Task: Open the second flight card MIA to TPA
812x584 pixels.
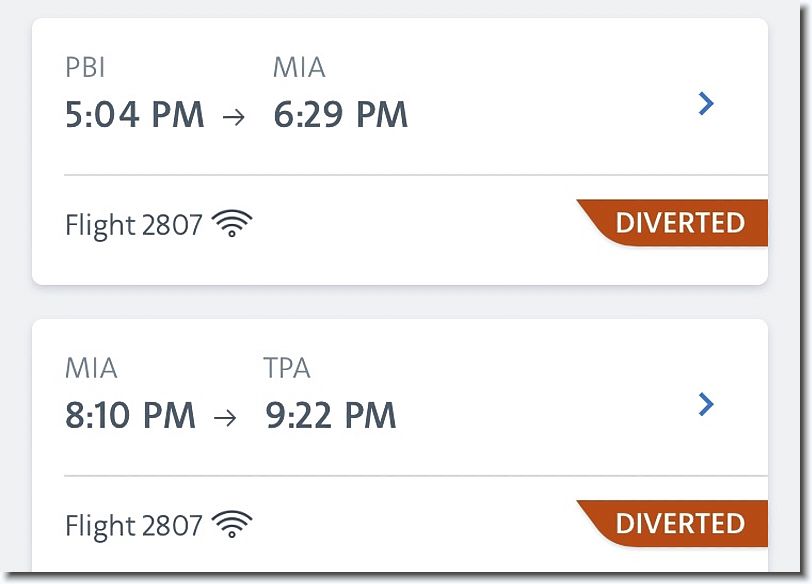Action: tap(400, 446)
